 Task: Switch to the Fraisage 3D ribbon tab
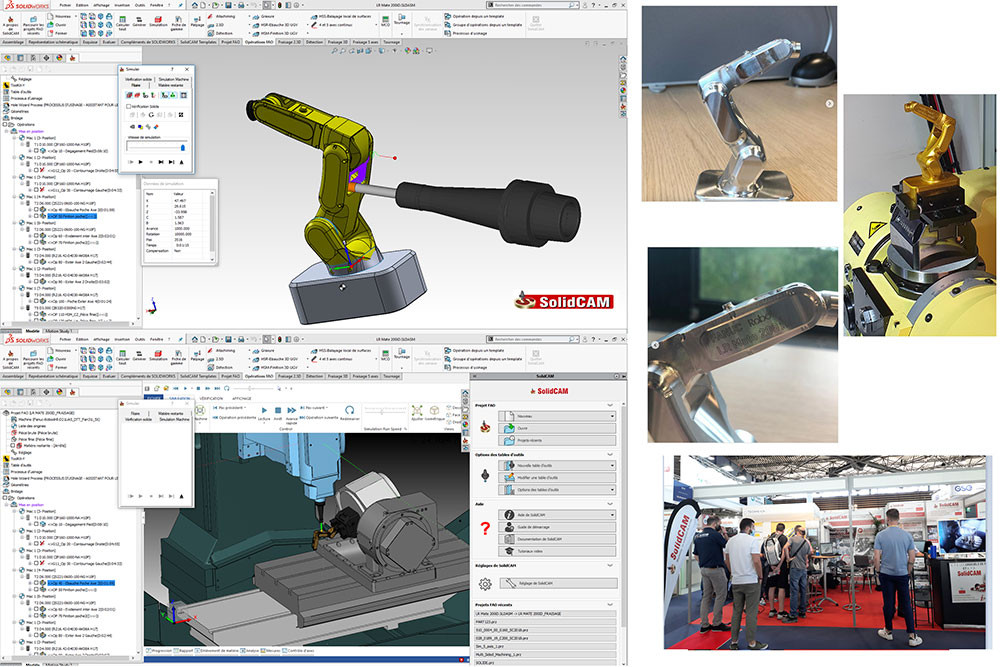click(336, 43)
